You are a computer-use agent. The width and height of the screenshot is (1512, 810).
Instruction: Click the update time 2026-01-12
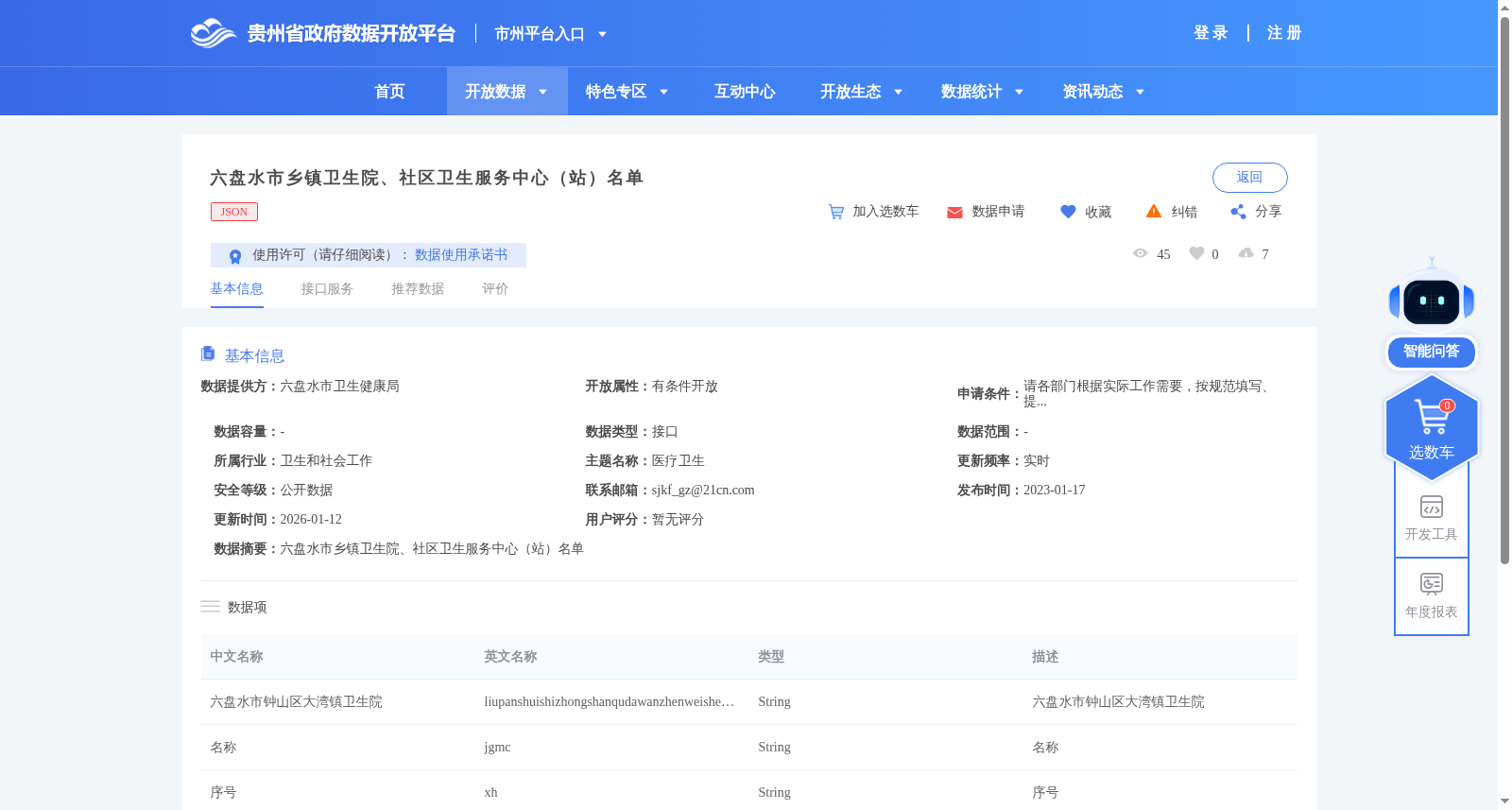click(311, 520)
